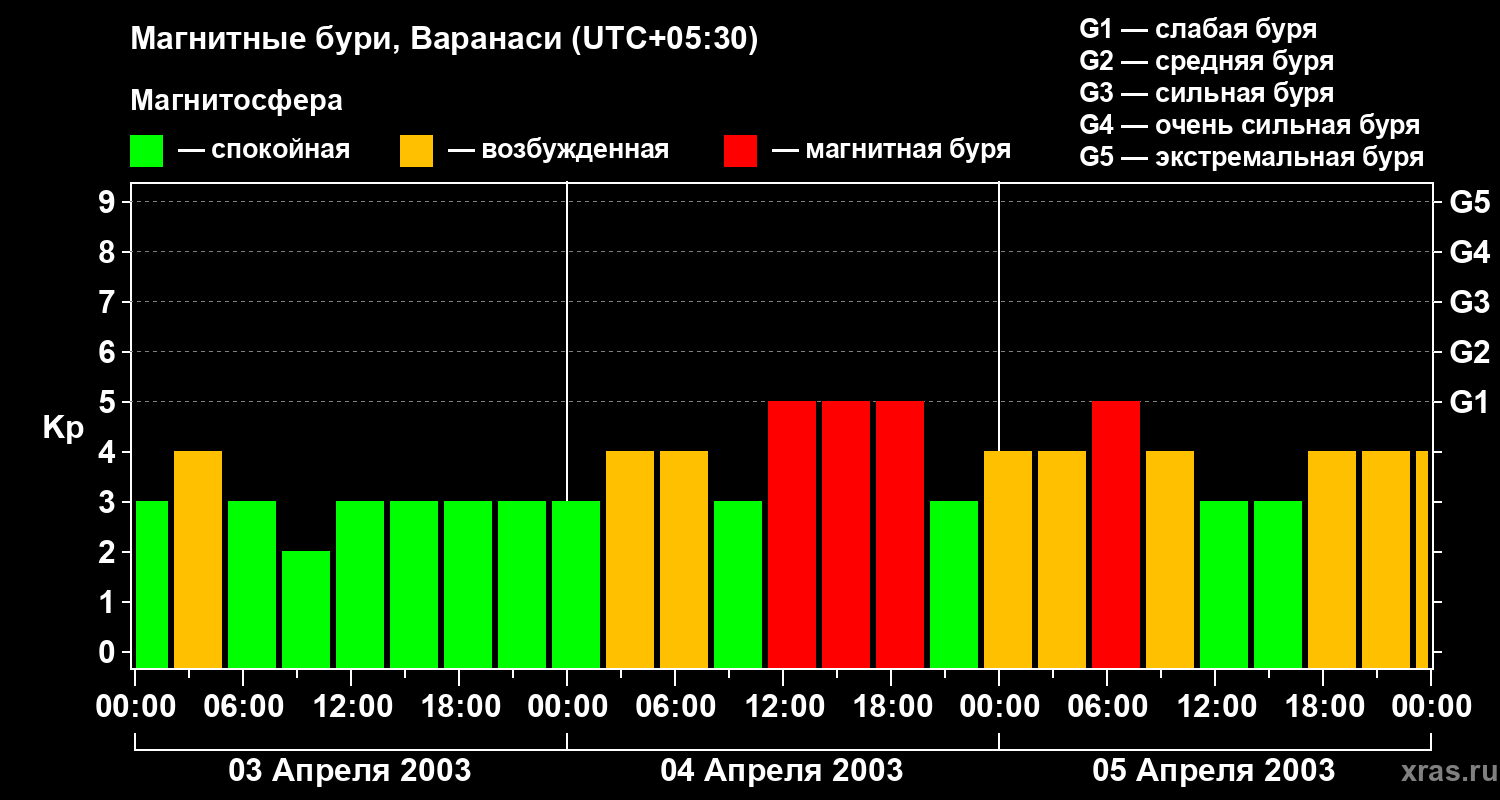Click the 'G4 — очень сильная буря' legend line

(x=1249, y=125)
